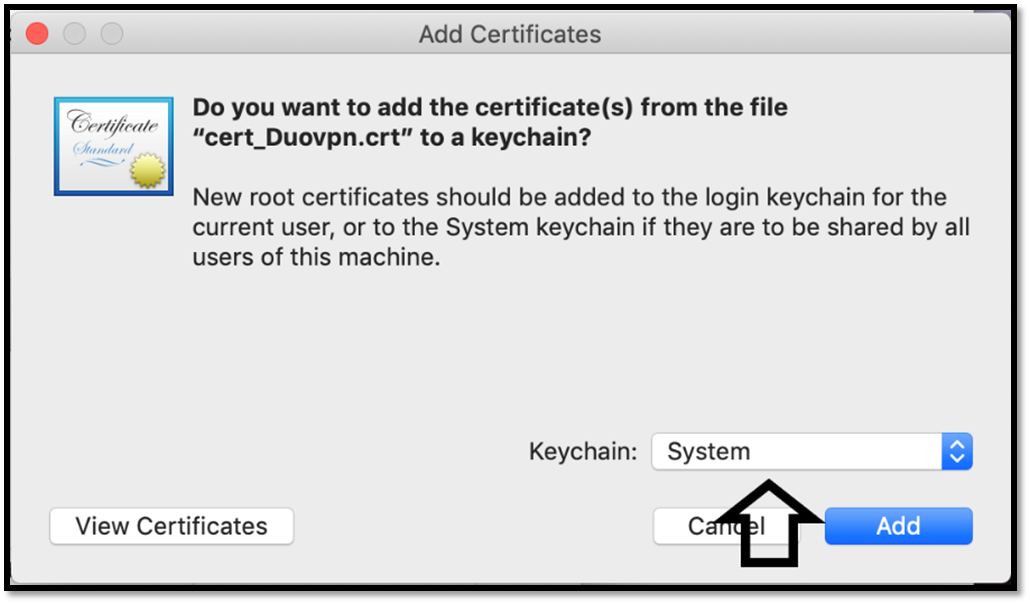Open the Keychain dropdown showing System

point(812,452)
